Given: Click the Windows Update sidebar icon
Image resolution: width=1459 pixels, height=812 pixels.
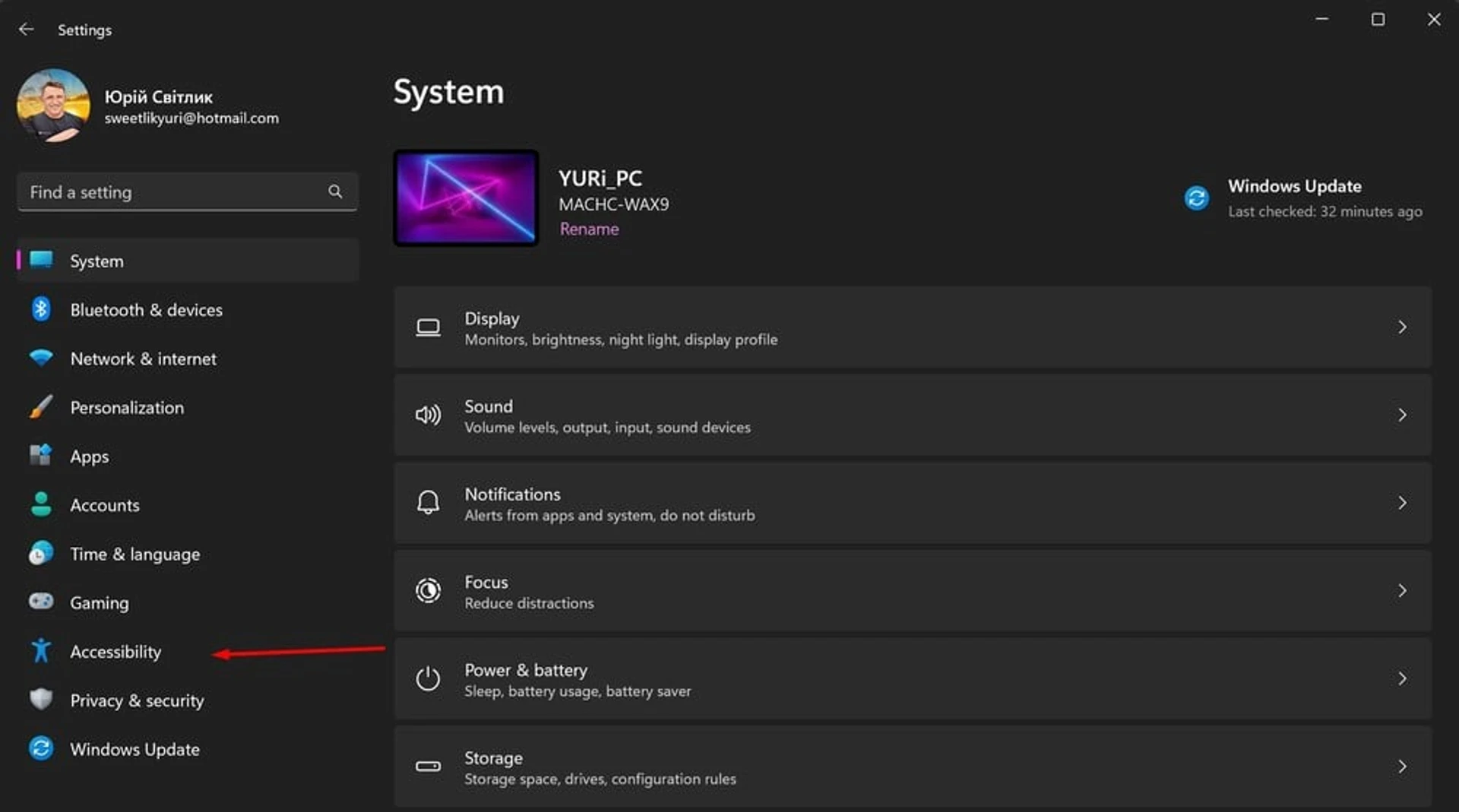Looking at the screenshot, I should [x=41, y=748].
